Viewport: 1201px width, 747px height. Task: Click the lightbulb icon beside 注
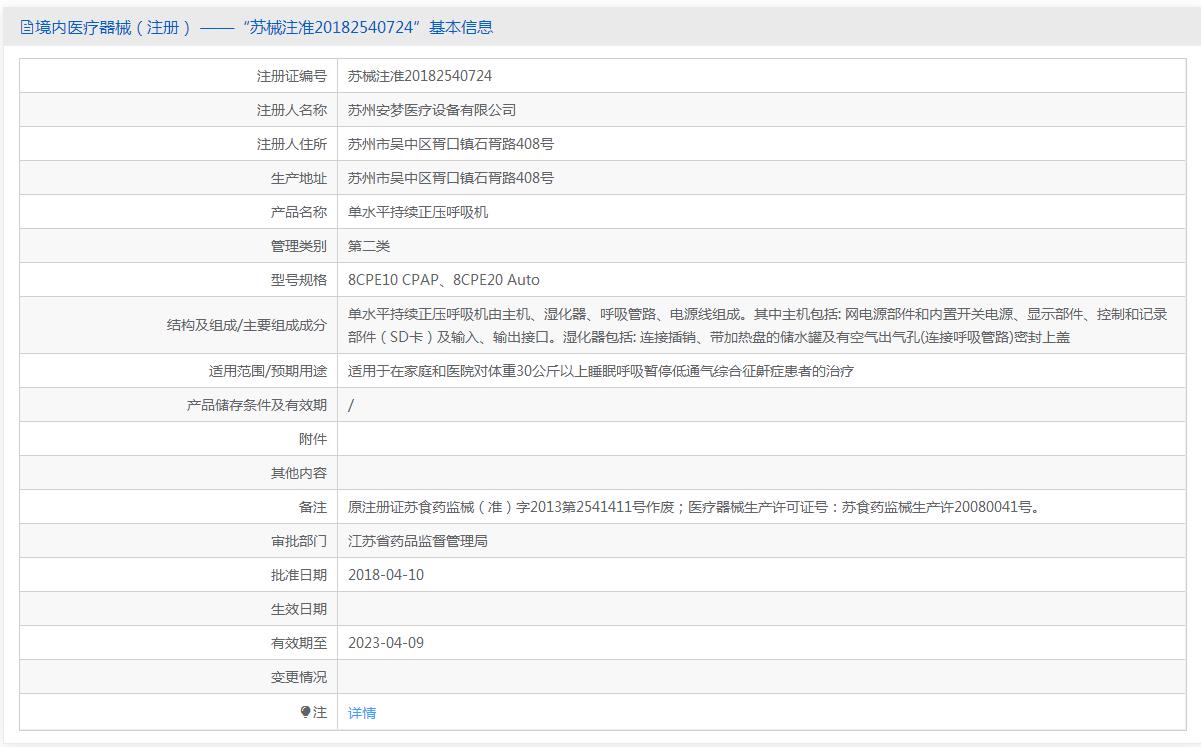305,712
